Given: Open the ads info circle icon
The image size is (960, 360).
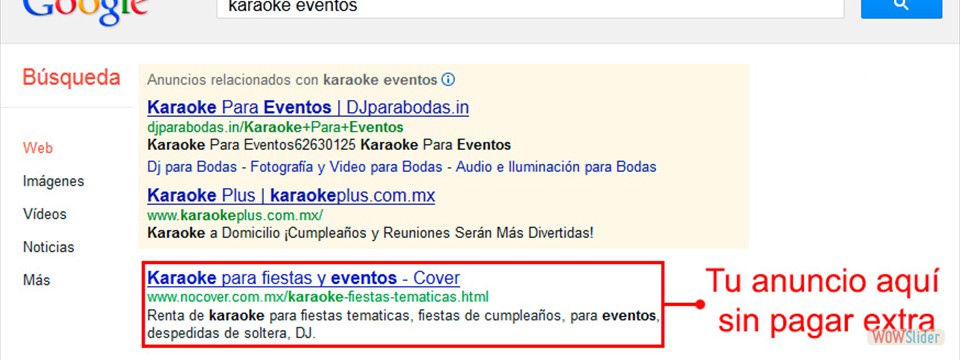Looking at the screenshot, I should 448,80.
